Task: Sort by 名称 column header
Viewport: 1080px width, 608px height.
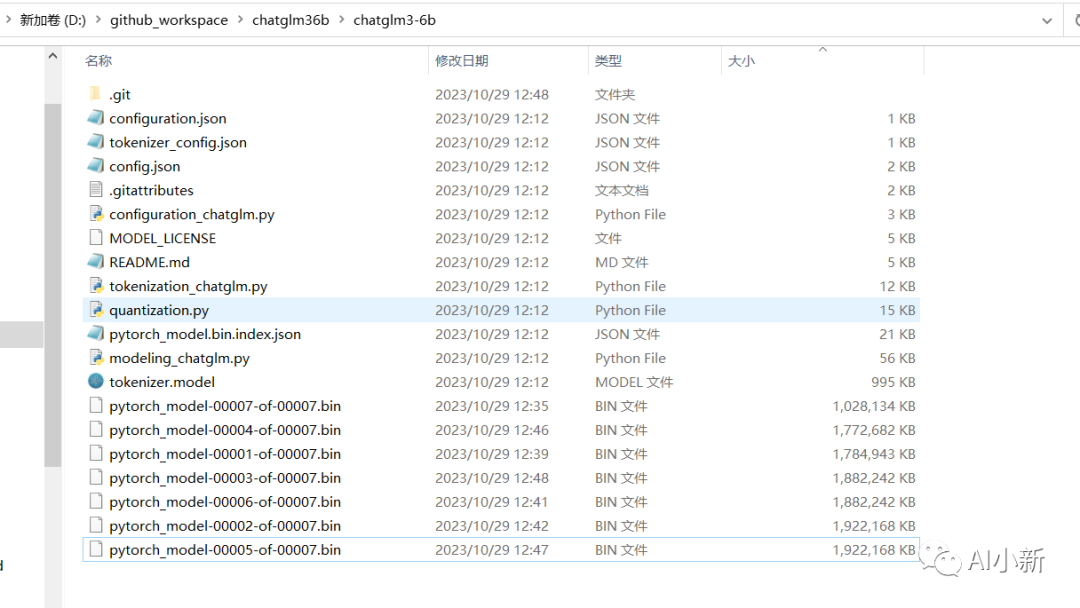Action: [98, 61]
